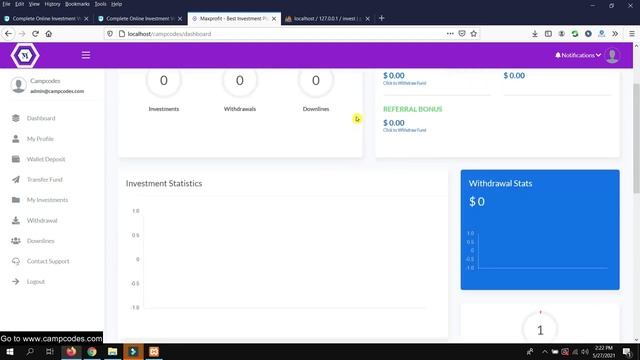Switch to the localhost 127.0.0.1 tab
Image resolution: width=640 pixels, height=360 pixels.
click(x=328, y=18)
